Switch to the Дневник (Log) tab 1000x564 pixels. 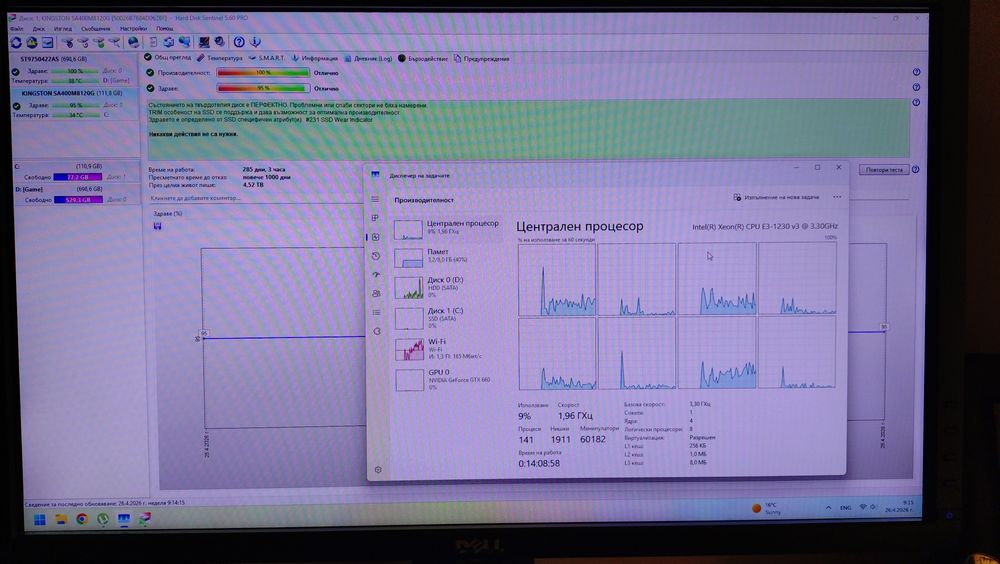(x=368, y=58)
